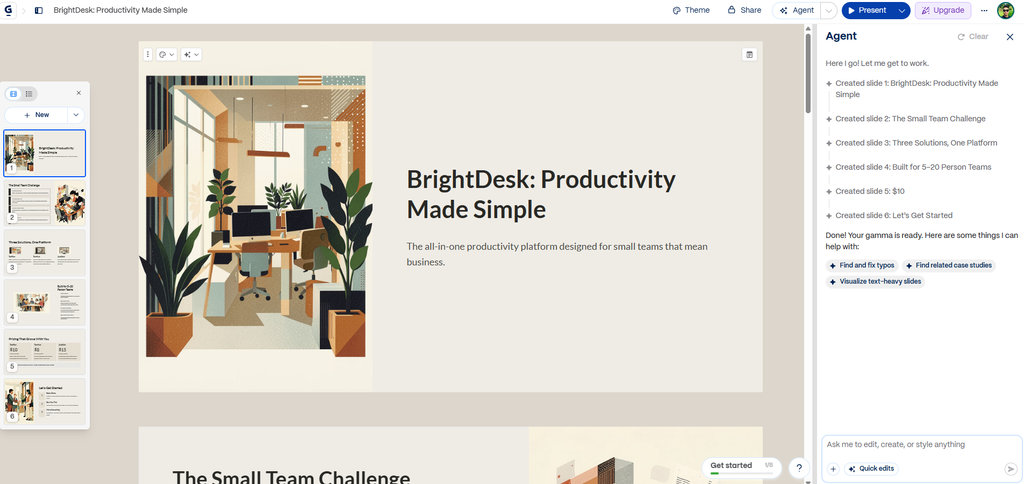Click the card layout icon at the slide's top right
The image size is (1024, 484).
(x=750, y=55)
